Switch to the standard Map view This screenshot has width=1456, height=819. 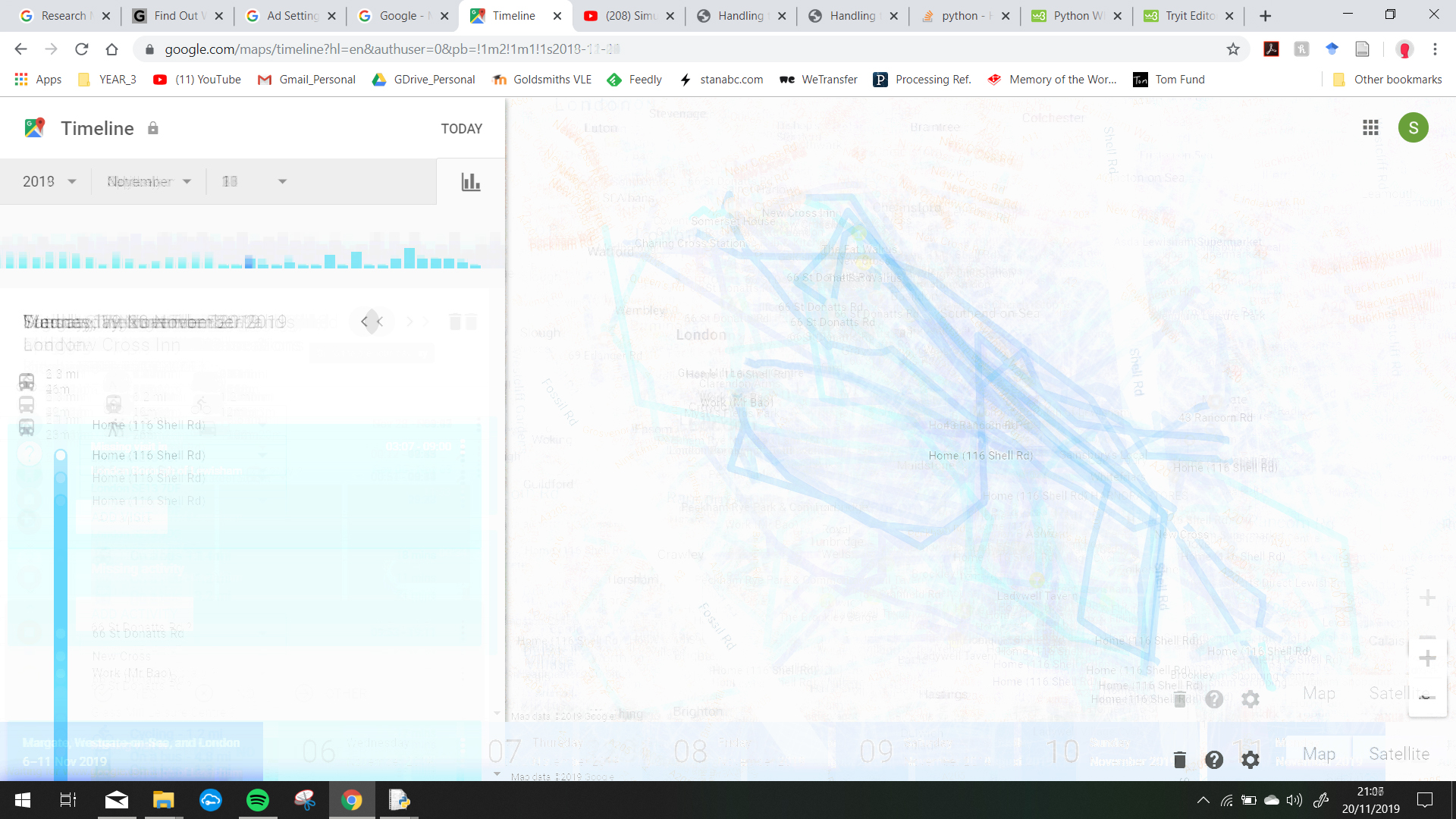click(x=1319, y=754)
